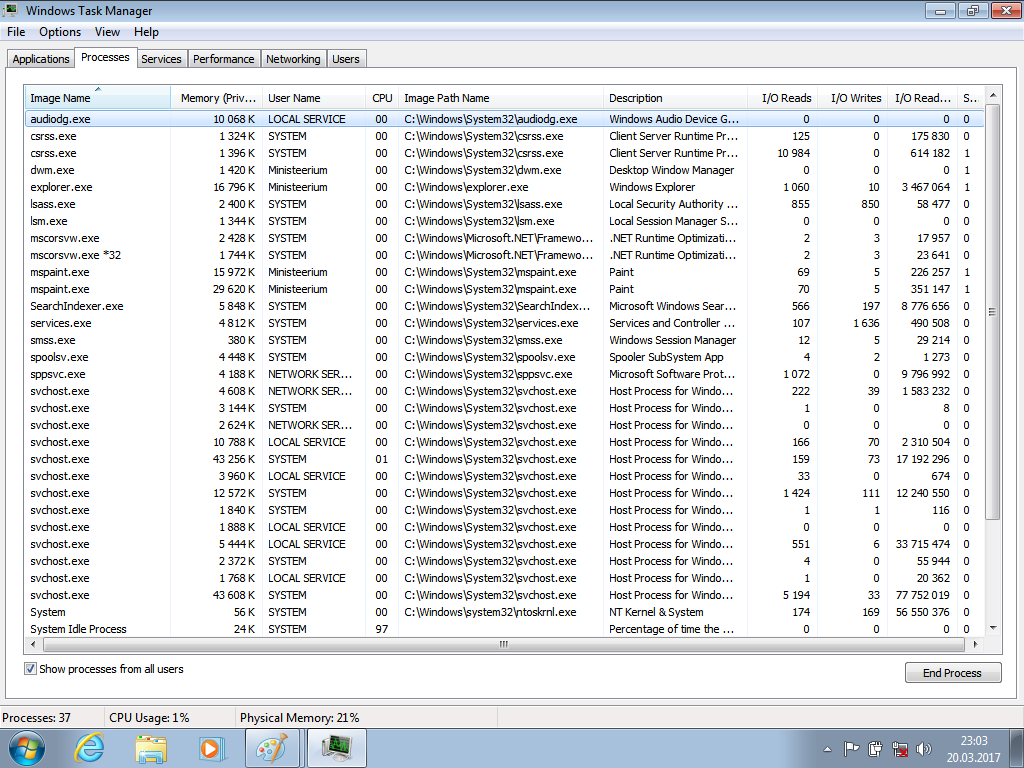The width and height of the screenshot is (1024, 768).
Task: Show hidden tray icons arrow
Action: pos(827,749)
